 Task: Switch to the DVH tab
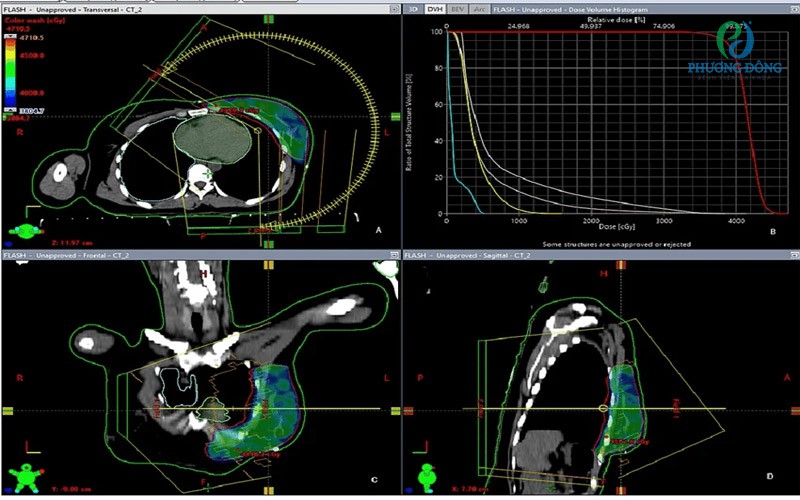[434, 8]
